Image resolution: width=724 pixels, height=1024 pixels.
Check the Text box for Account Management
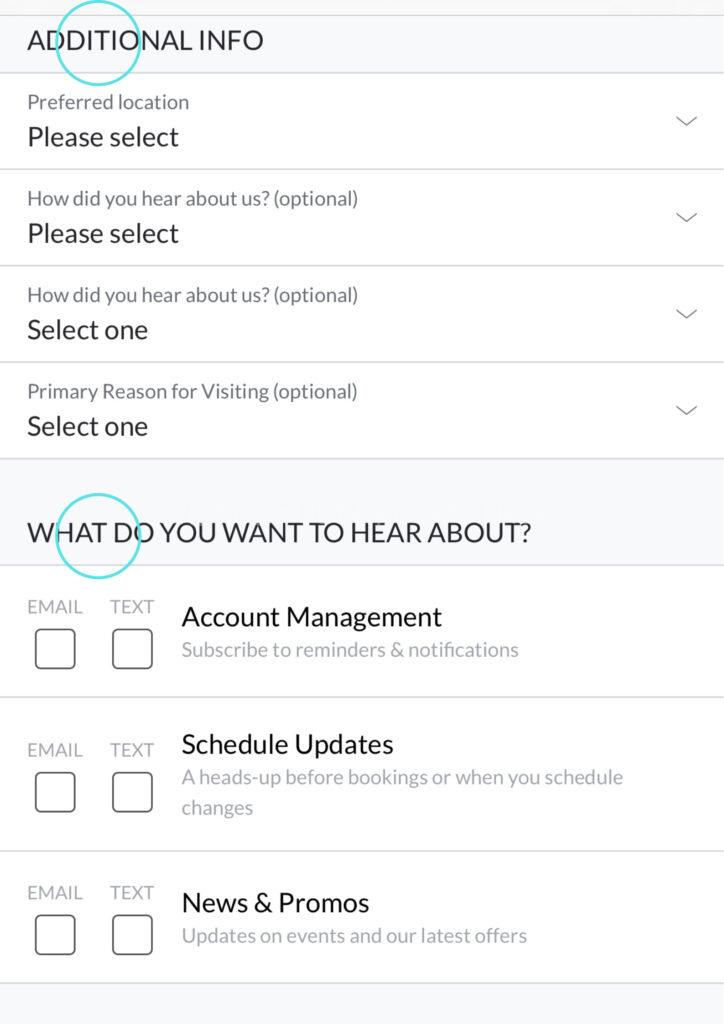(132, 649)
